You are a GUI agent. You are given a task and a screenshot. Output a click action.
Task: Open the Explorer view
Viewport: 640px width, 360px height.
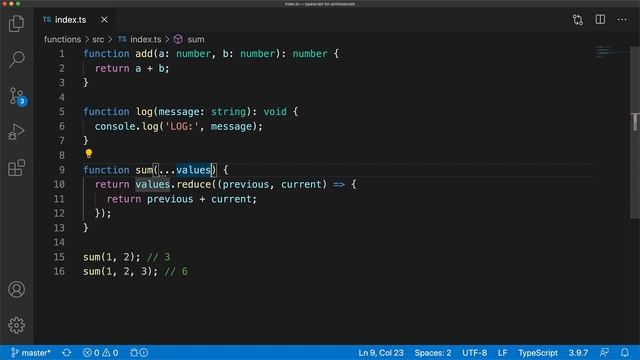point(16,23)
